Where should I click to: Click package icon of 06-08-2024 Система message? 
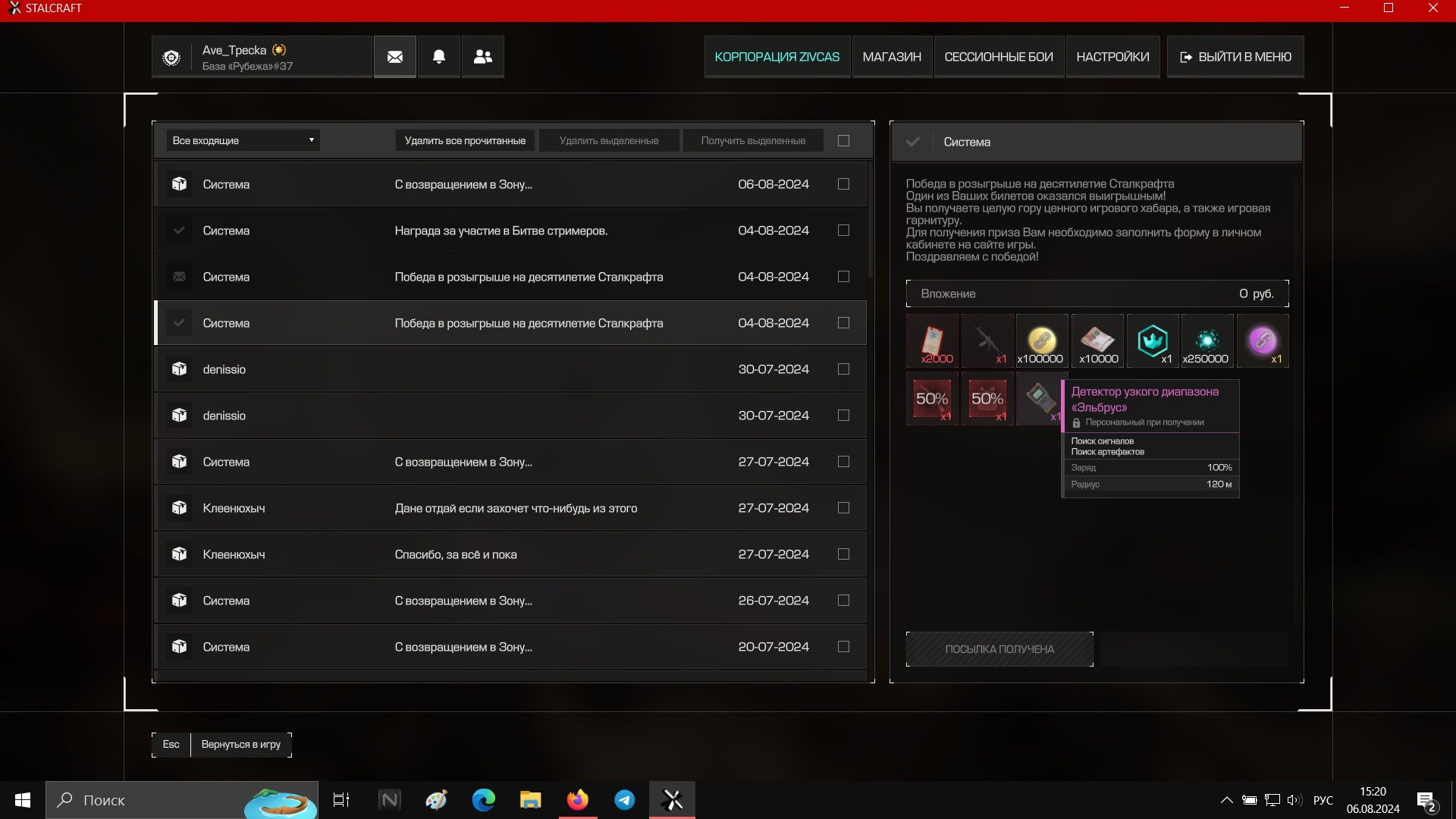pyautogui.click(x=179, y=184)
